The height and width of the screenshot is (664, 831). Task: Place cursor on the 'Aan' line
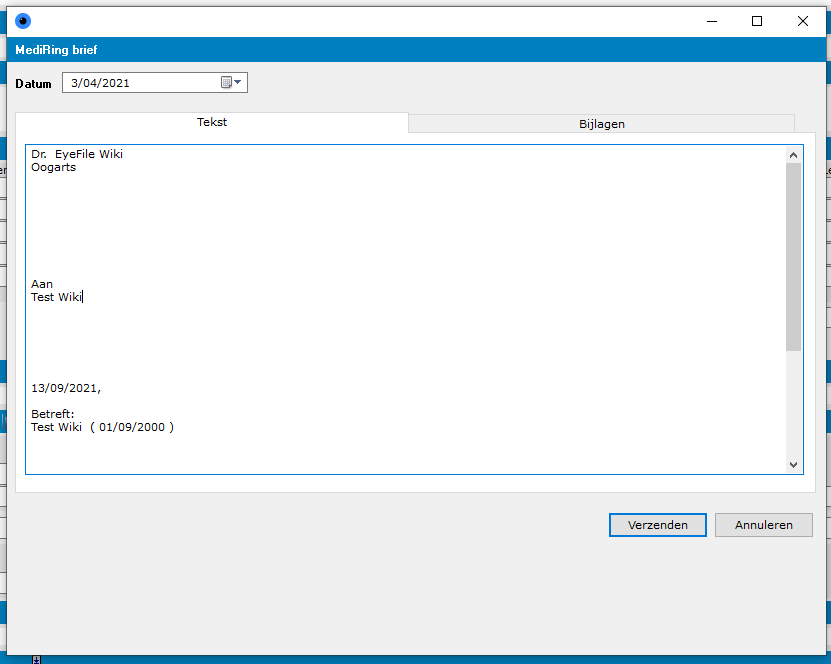[x=42, y=284]
